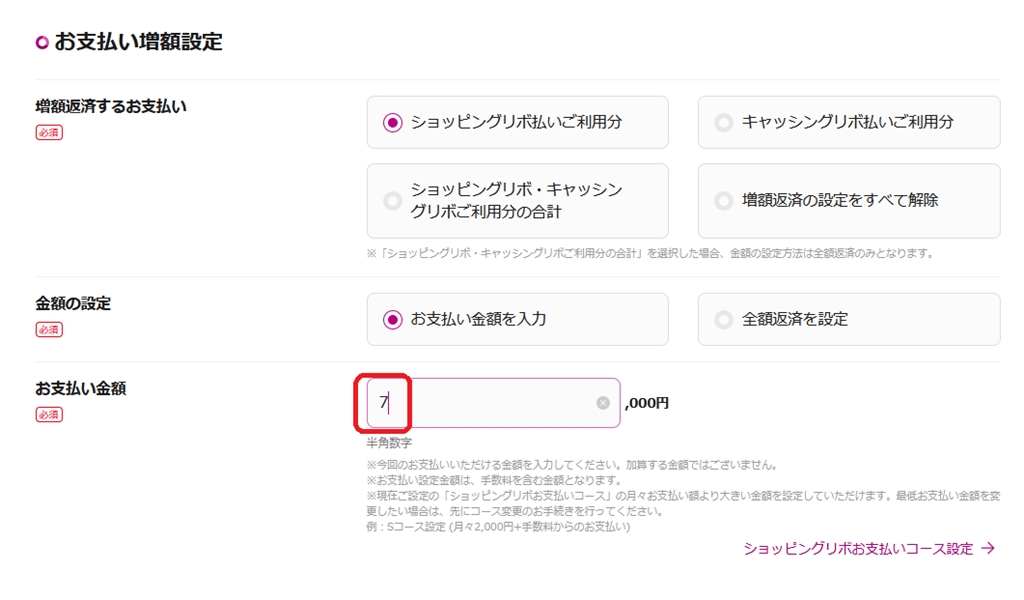This screenshot has width=1024, height=600.
Task: Click the 増額返済するお支払い field label
Action: pos(111,106)
